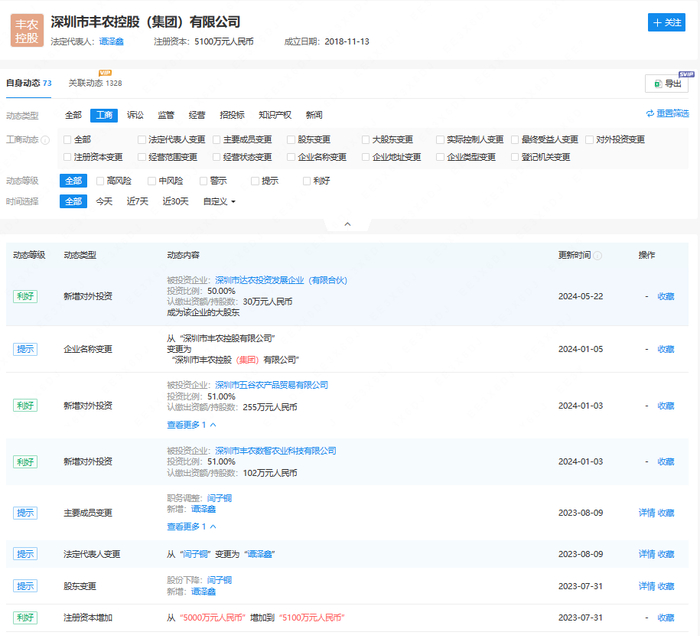Tick the 高风险 level checkbox

tap(100, 181)
